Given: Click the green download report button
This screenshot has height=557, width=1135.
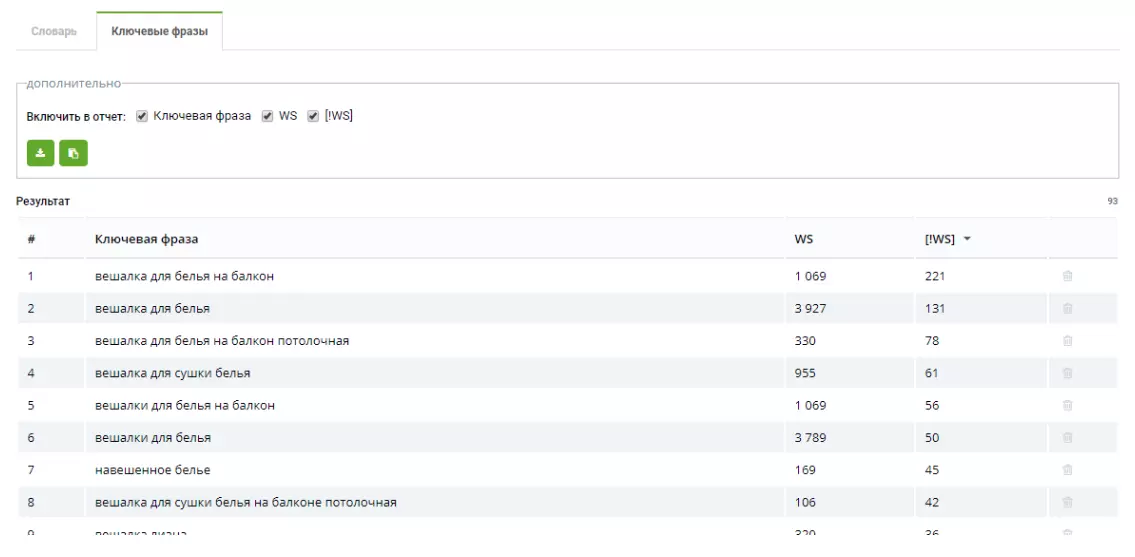Looking at the screenshot, I should pyautogui.click(x=41, y=153).
